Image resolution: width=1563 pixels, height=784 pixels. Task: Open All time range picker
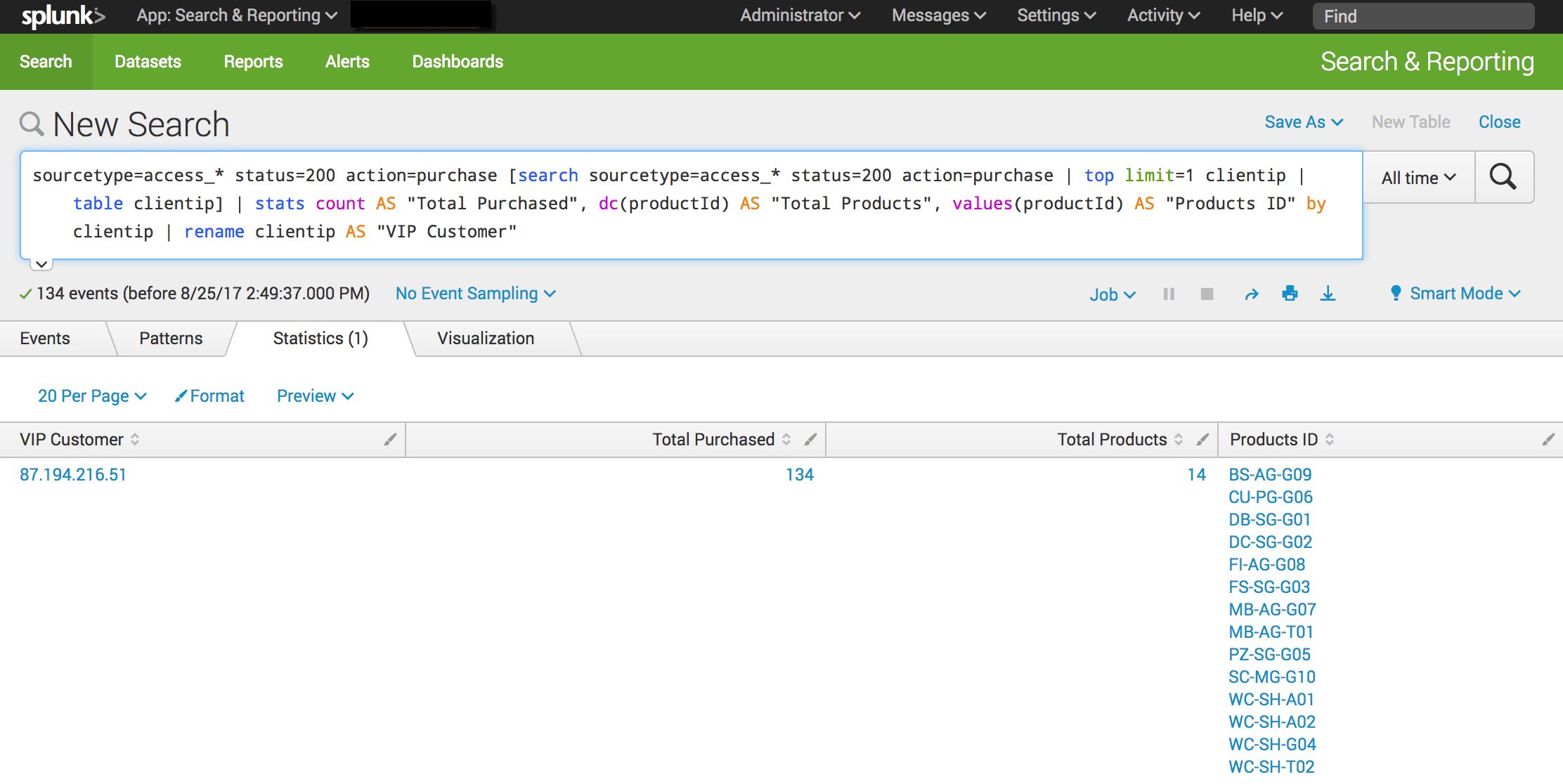[1419, 178]
